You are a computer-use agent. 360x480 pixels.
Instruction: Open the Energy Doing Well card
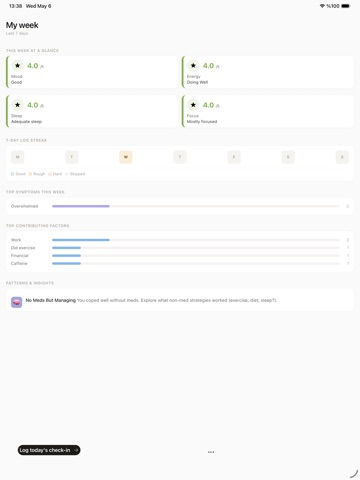click(268, 72)
